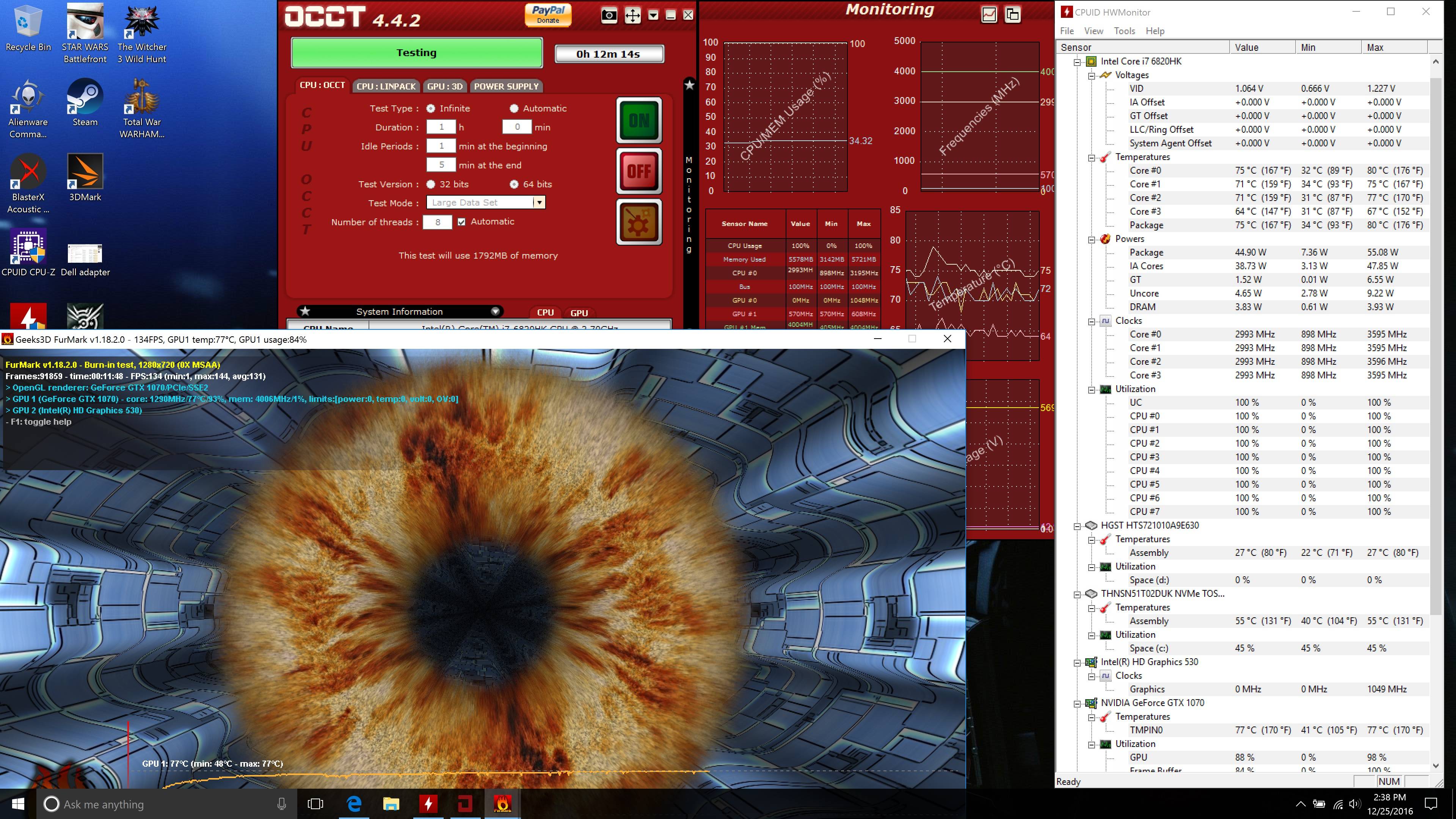This screenshot has height=819, width=1456.
Task: Click the green Testing status button
Action: pyautogui.click(x=417, y=53)
